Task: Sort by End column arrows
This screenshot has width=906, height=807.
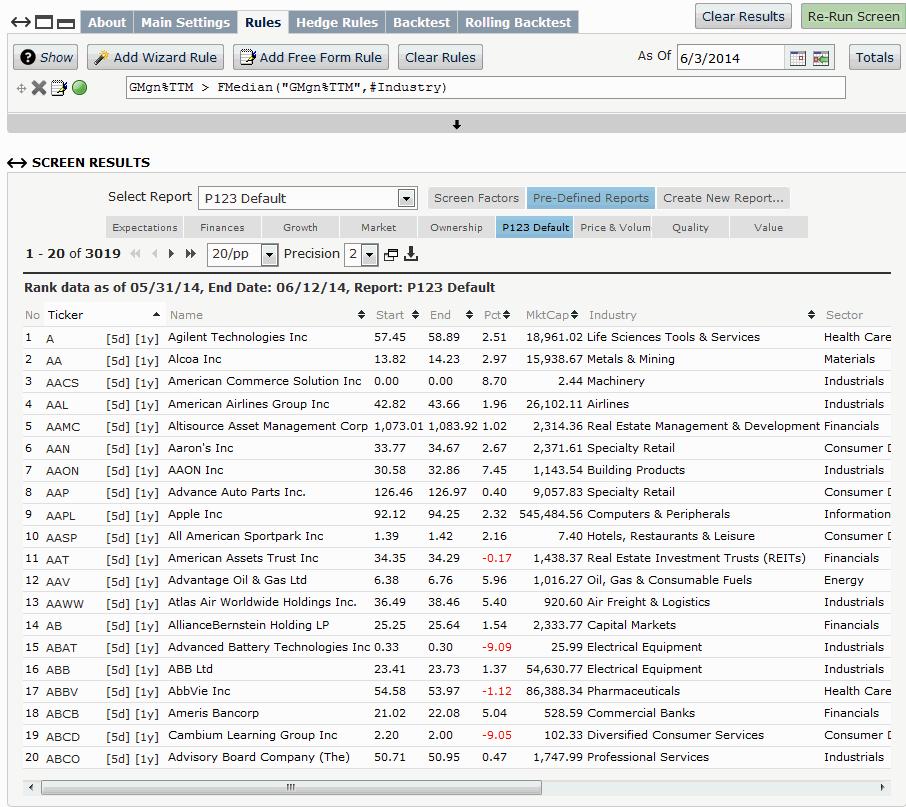Action: [x=469, y=315]
